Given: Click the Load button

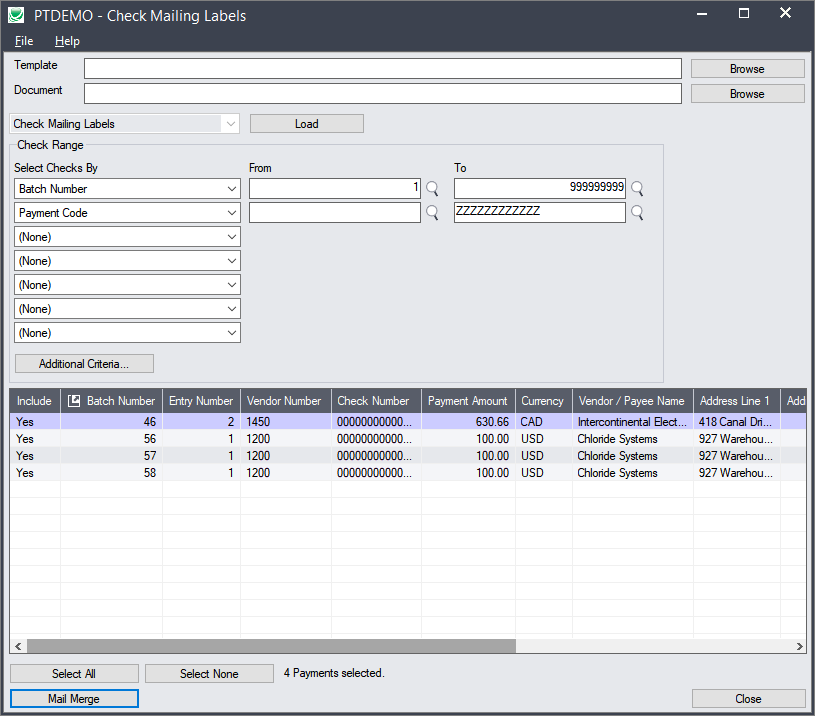Looking at the screenshot, I should [307, 124].
